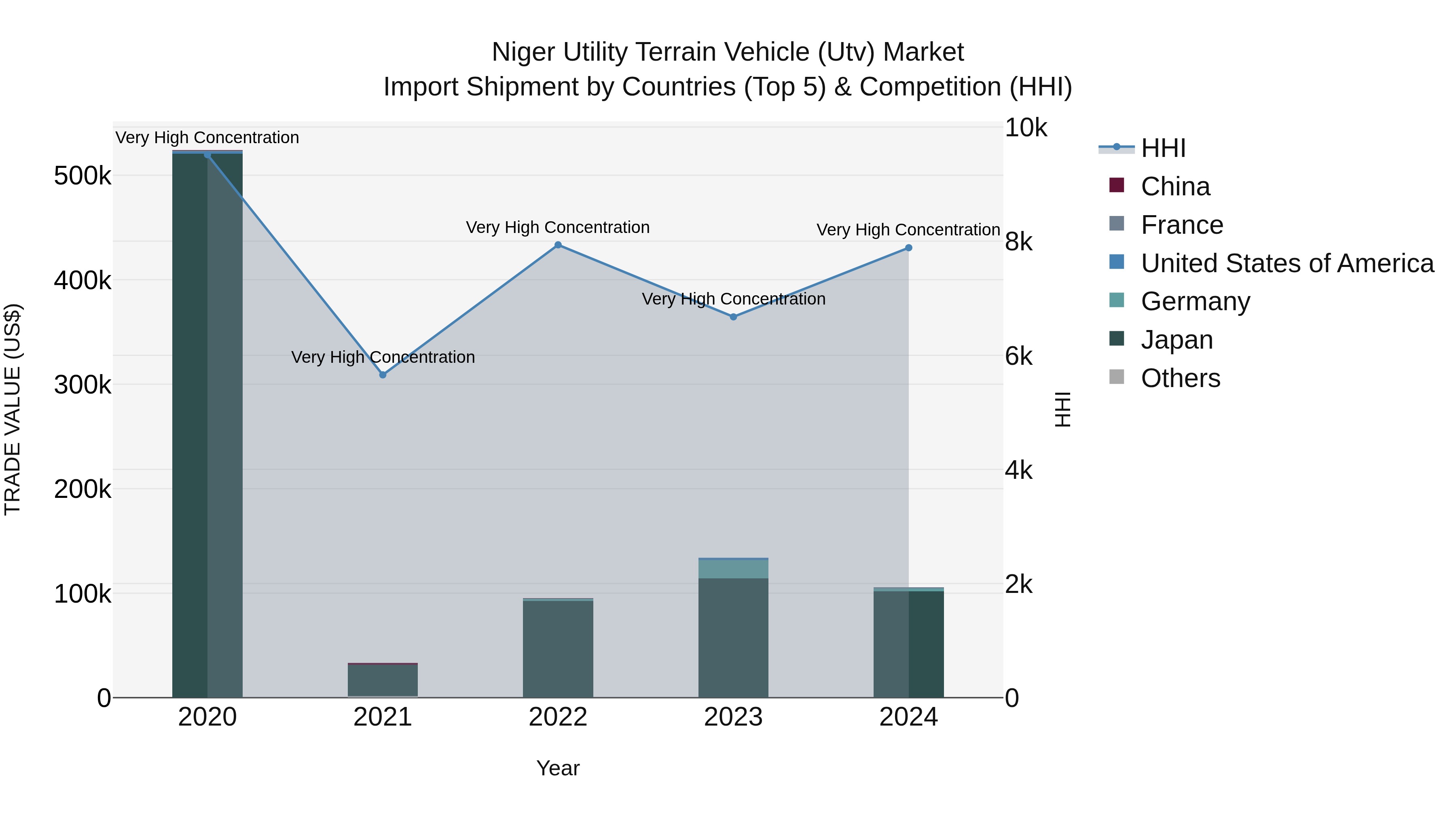Click the subtitle 'Import Shipment by Countries (Top 5)'
This screenshot has height=819, width=1456.
click(605, 87)
